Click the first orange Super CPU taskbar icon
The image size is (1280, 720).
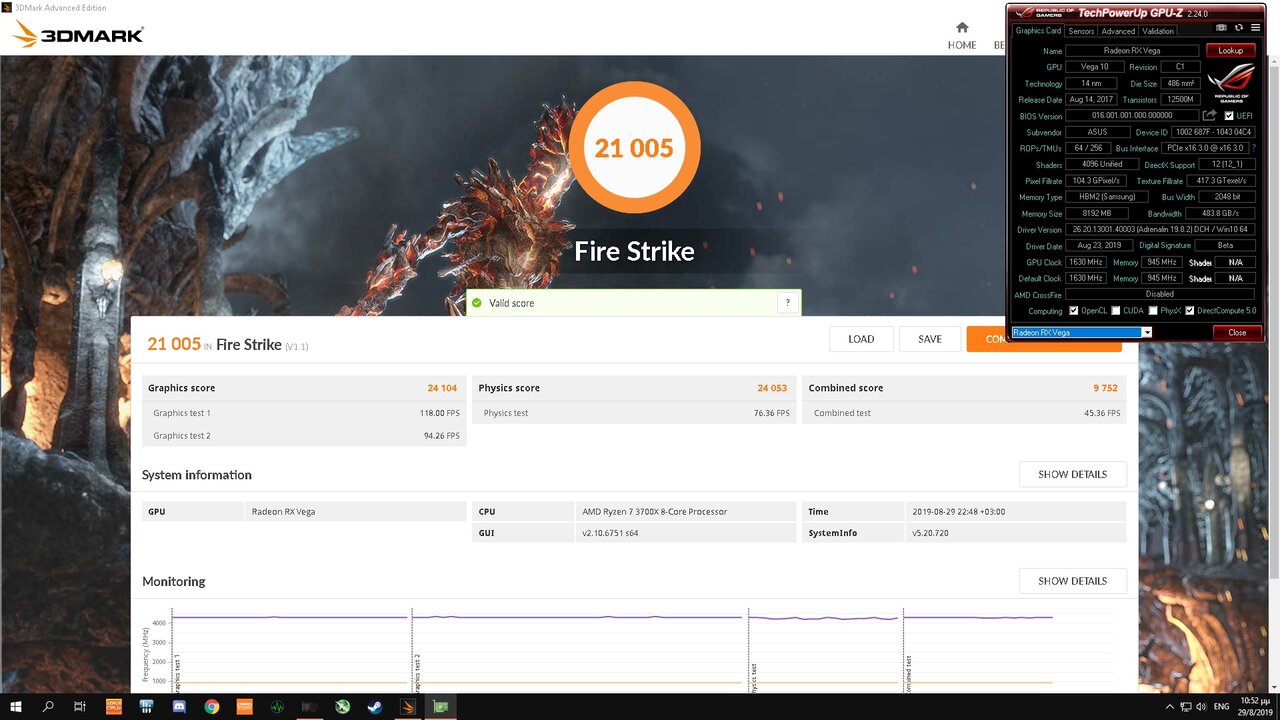pyautogui.click(x=114, y=707)
